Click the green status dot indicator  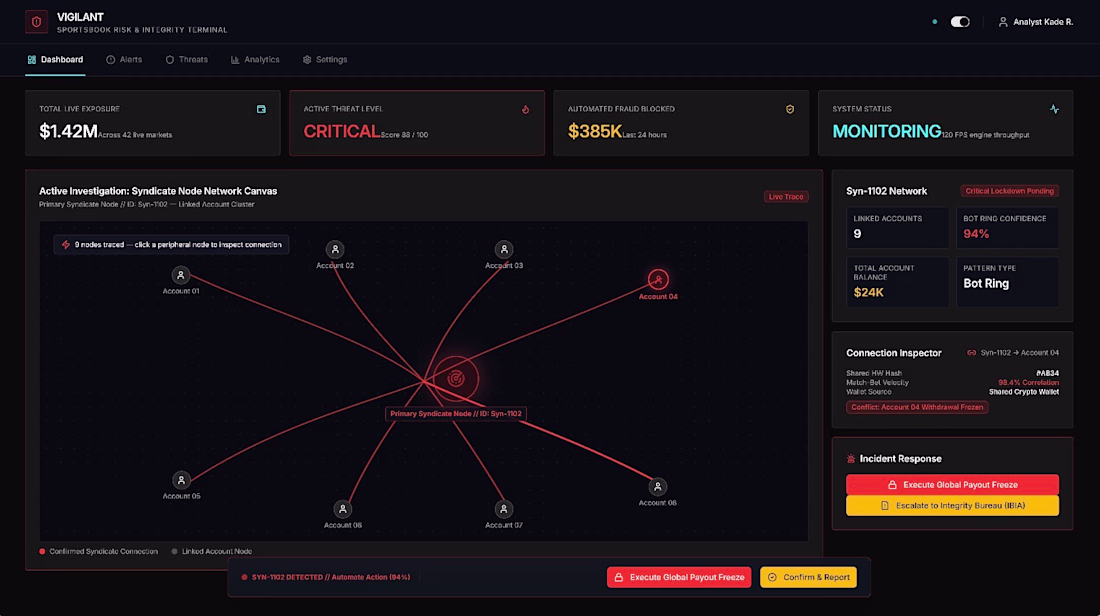(x=934, y=22)
